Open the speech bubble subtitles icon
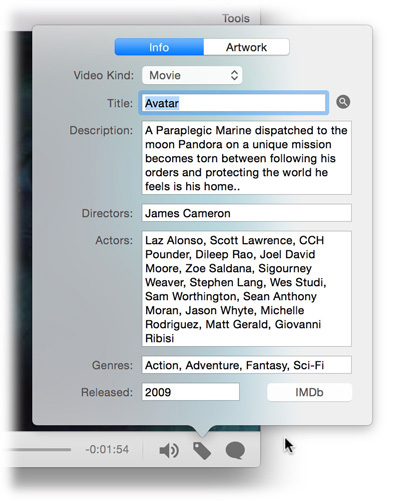 [235, 450]
